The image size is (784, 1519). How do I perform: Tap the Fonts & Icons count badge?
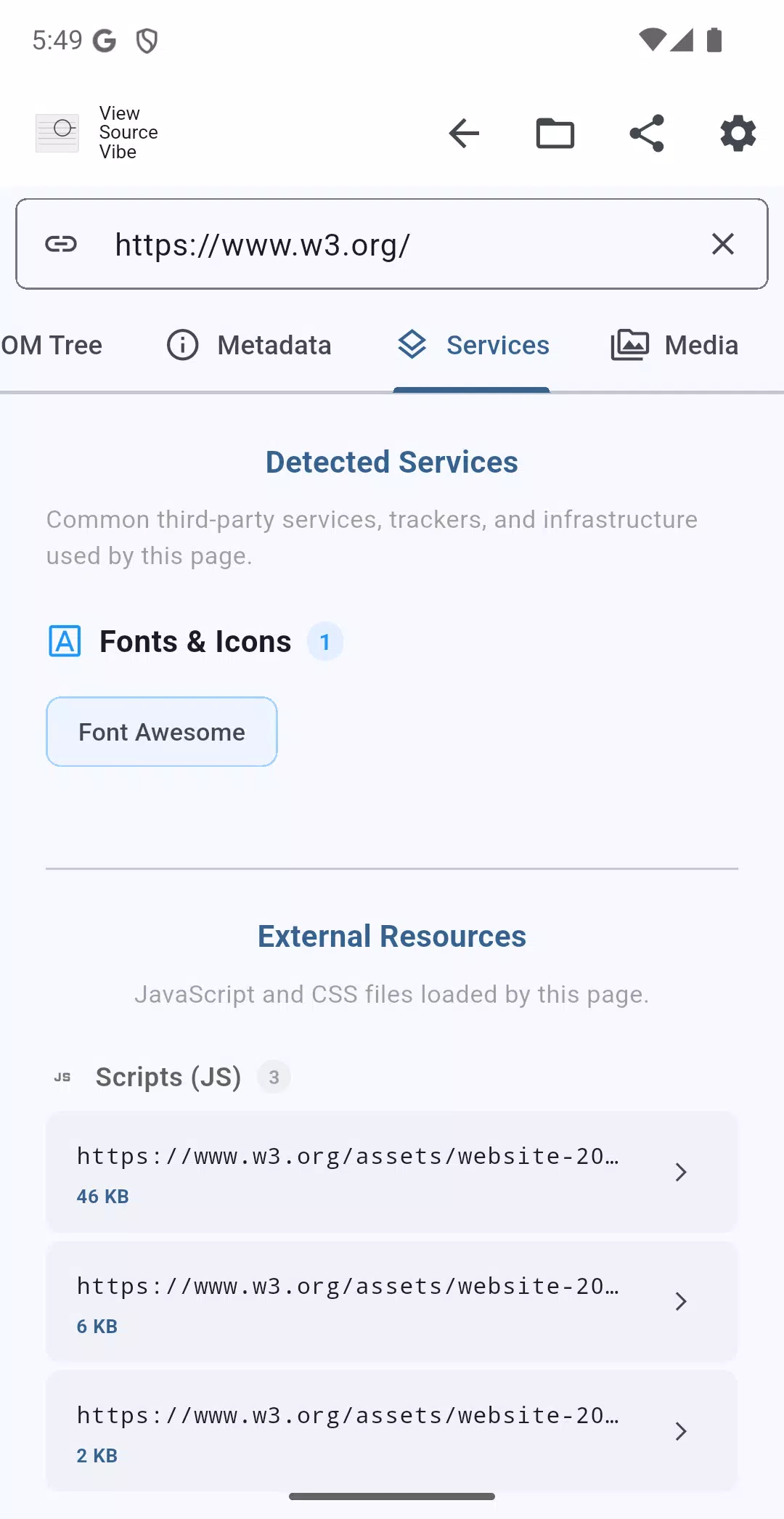[x=325, y=642]
